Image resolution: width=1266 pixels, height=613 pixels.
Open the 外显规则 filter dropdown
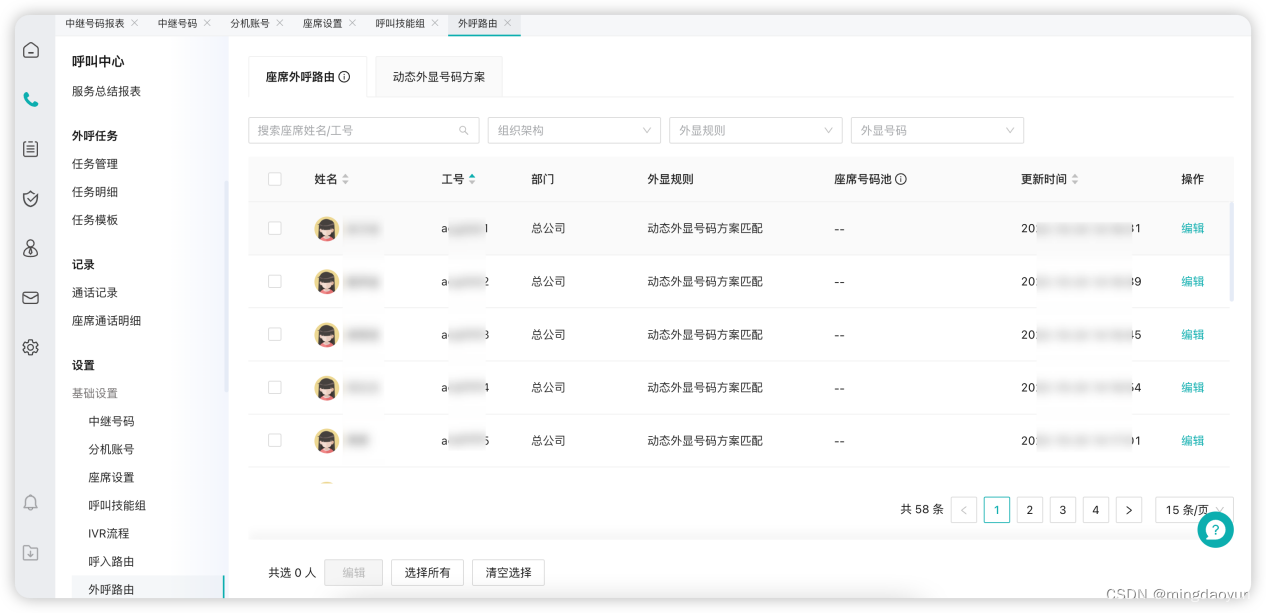point(756,130)
